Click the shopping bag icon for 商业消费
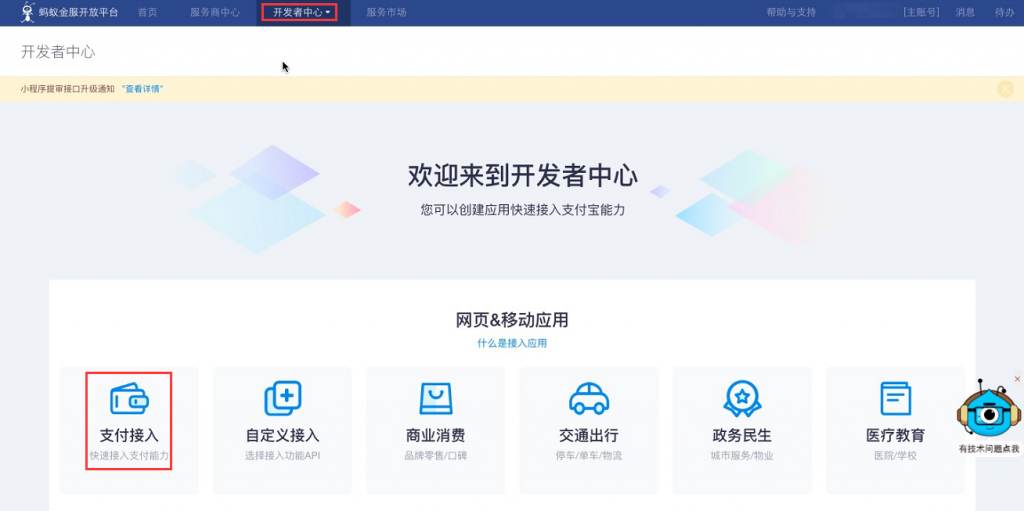The height and width of the screenshot is (511, 1024). [435, 398]
